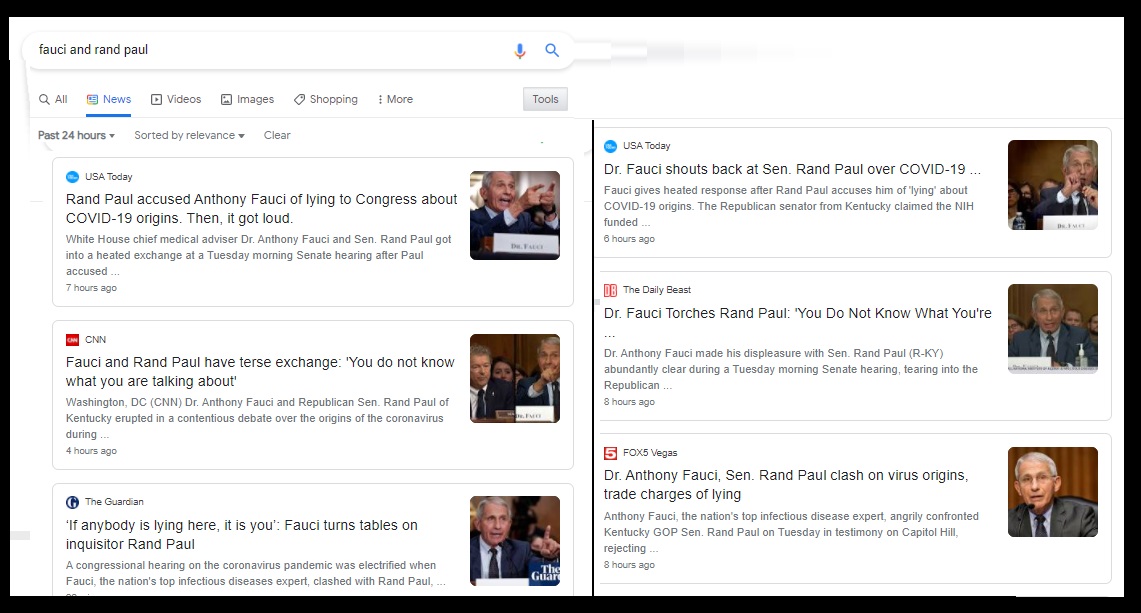Expand the More search options menu
Image resolution: width=1141 pixels, height=613 pixels.
click(x=395, y=100)
